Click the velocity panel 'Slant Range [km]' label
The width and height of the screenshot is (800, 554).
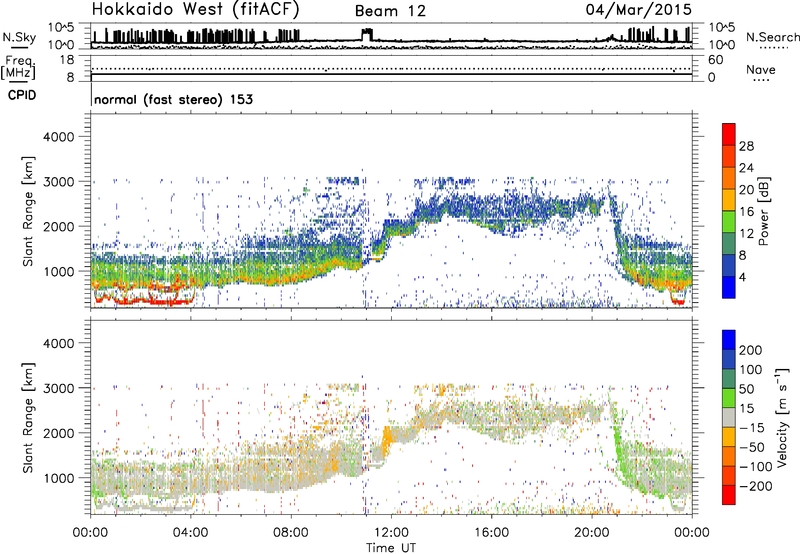(x=28, y=418)
